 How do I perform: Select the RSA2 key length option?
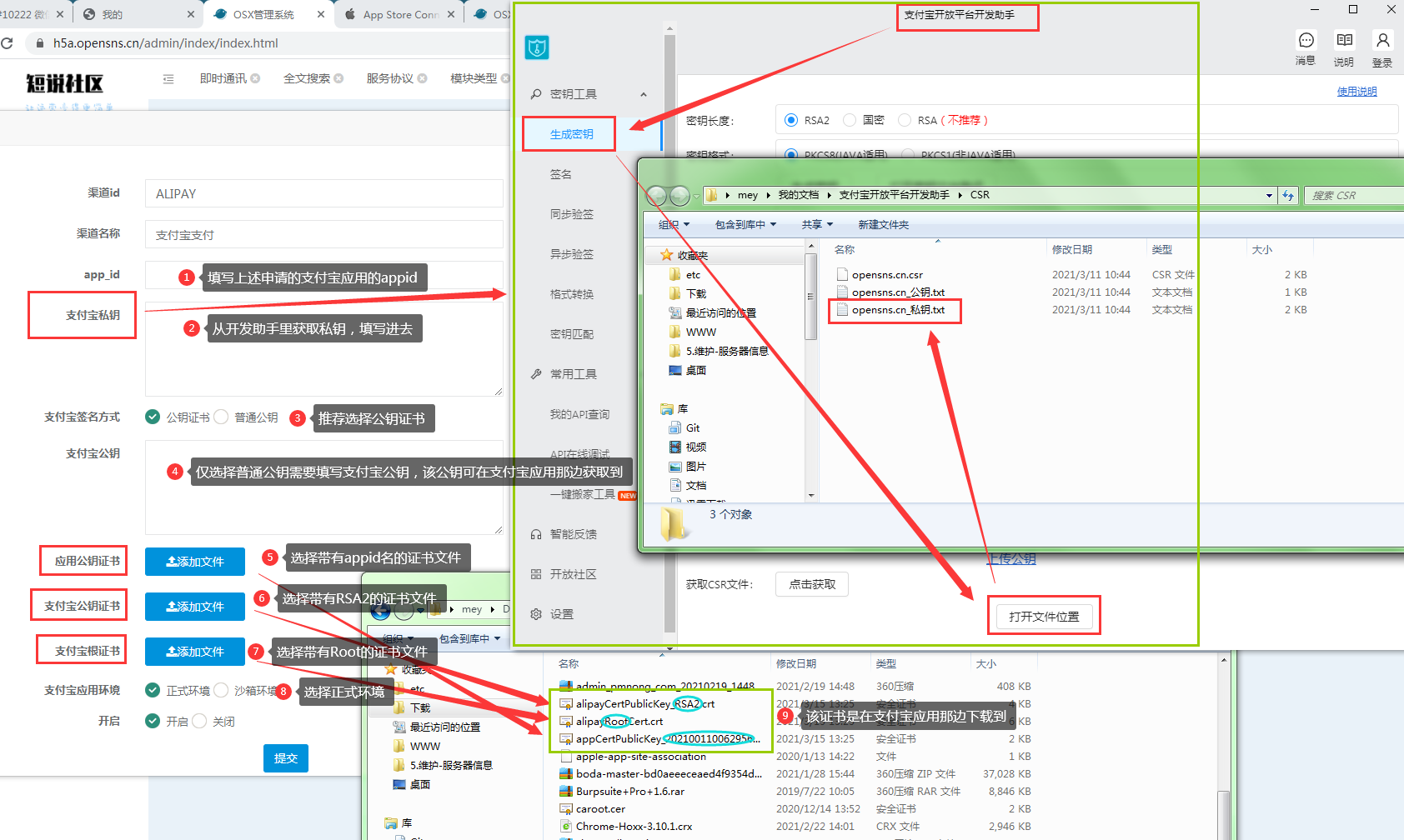click(x=791, y=120)
